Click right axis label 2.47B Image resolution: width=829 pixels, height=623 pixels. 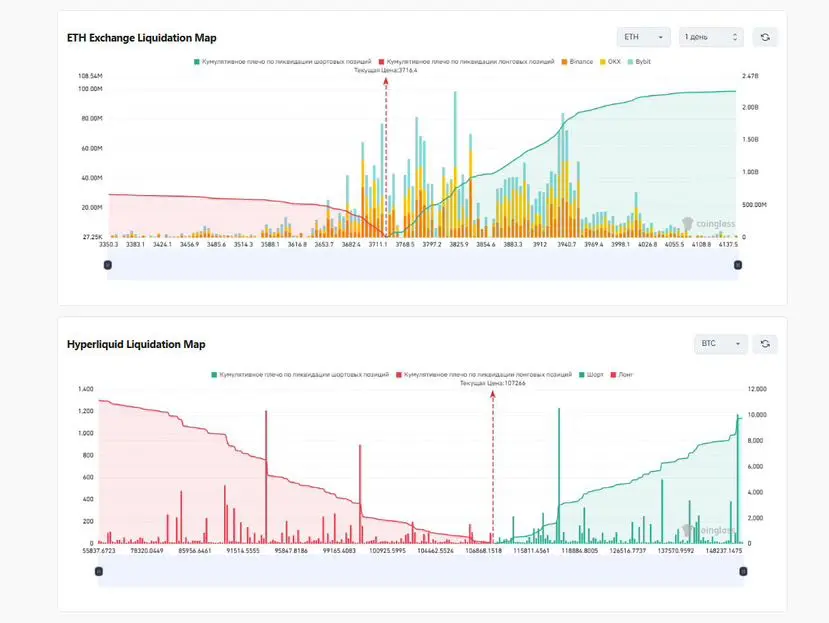[x=750, y=76]
